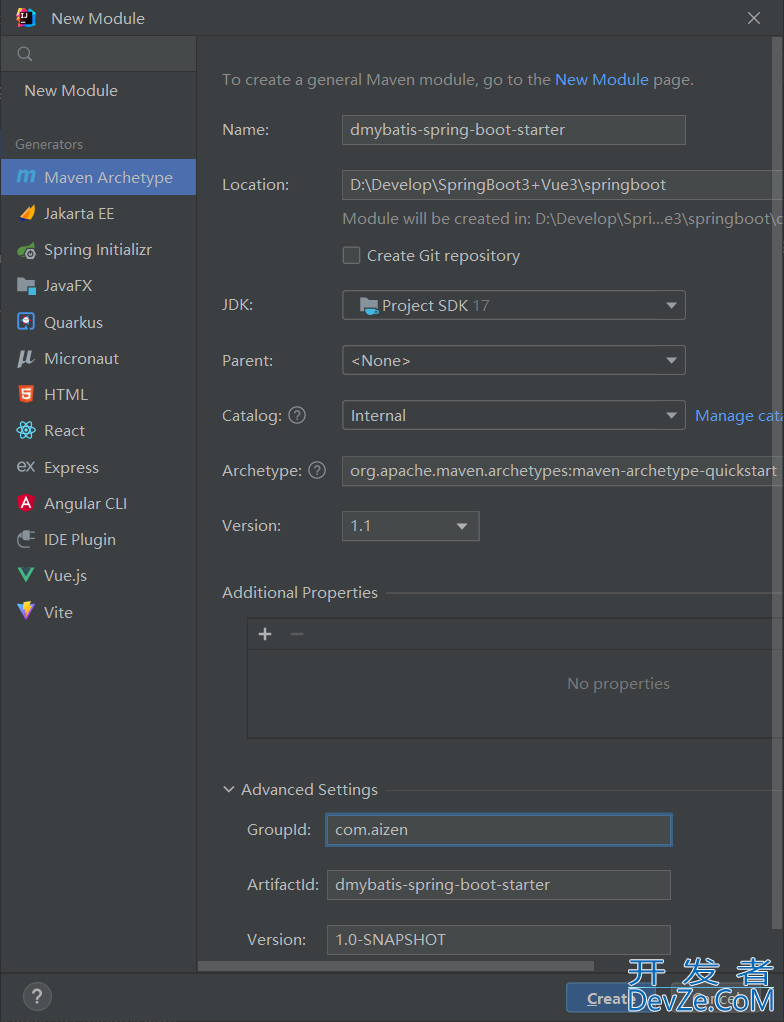The width and height of the screenshot is (784, 1022).
Task: Click the JavaFX folder icon
Action: coord(26,285)
